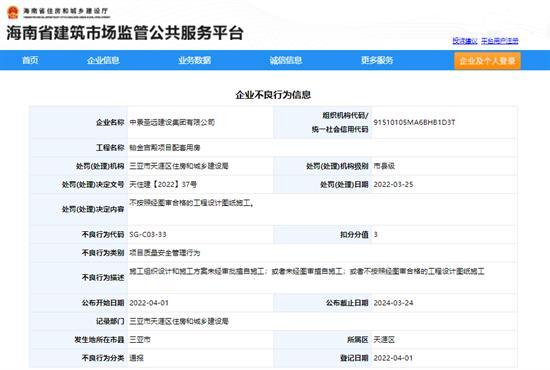Viewport: 550px width, 370px height.
Task: Open the 企业信息 nav menu
Action: (x=103, y=60)
